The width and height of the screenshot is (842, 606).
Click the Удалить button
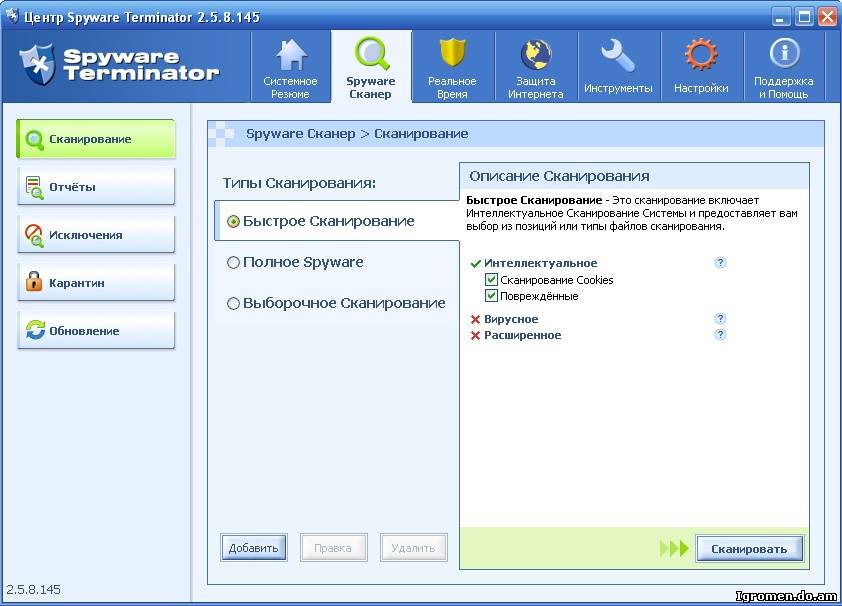[x=413, y=547]
